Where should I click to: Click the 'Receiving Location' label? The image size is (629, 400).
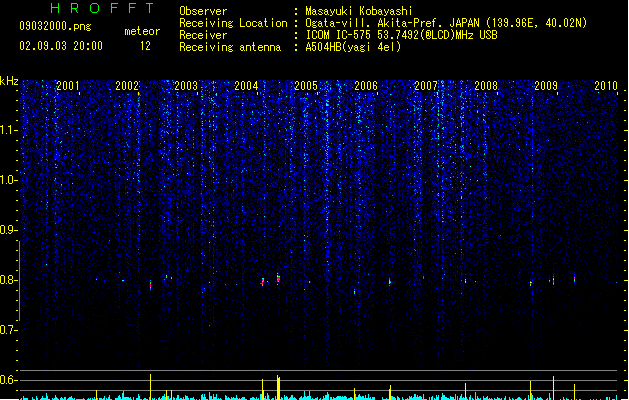click(233, 23)
